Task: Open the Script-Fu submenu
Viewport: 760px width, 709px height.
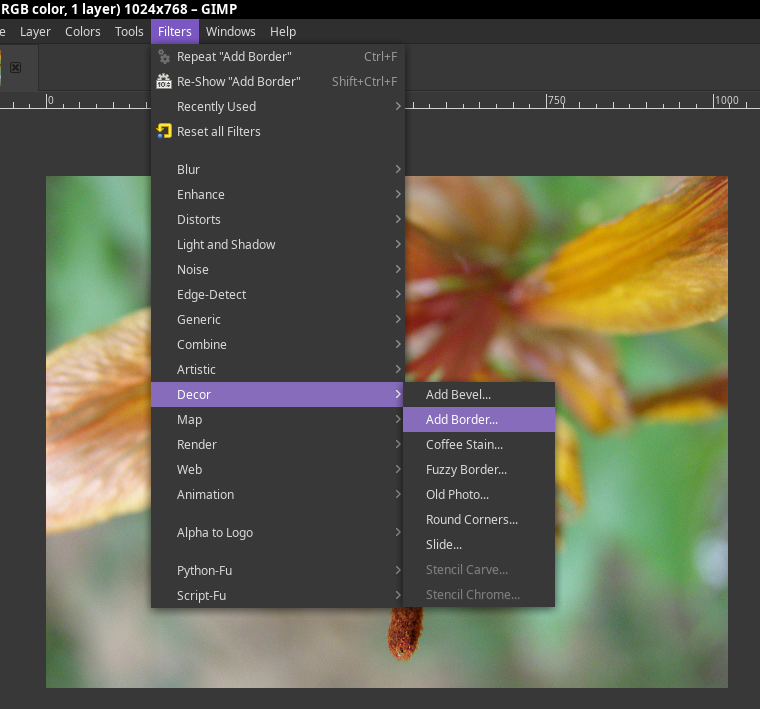Action: pos(278,596)
